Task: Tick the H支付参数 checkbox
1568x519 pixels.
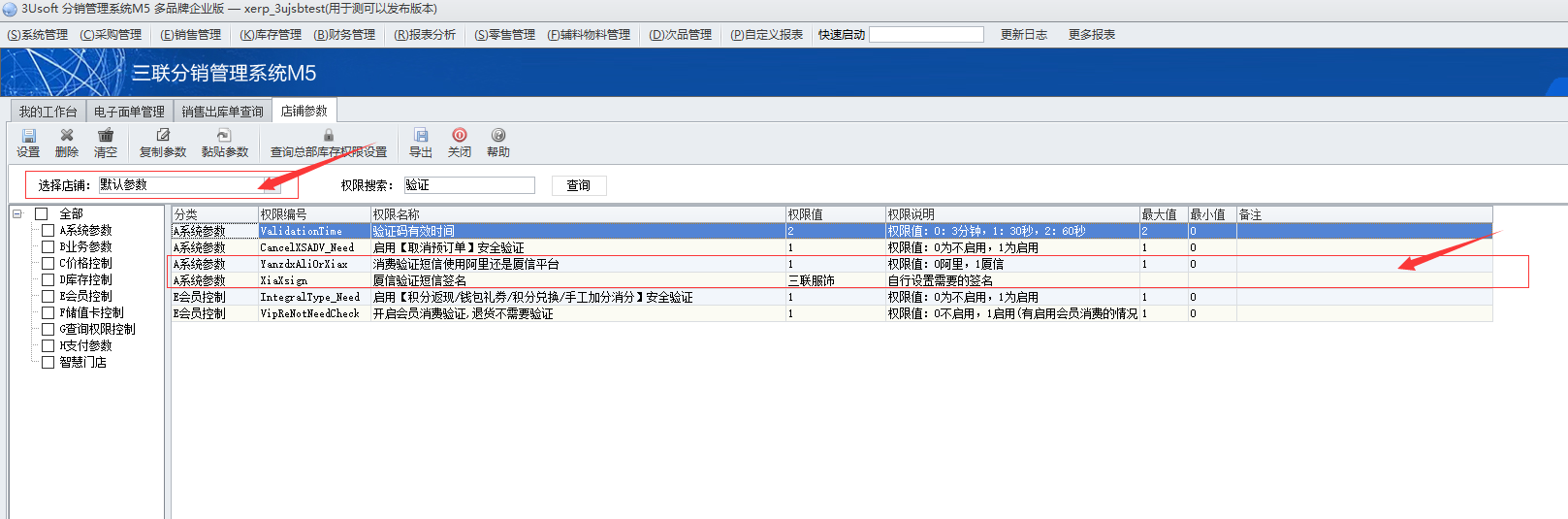Action: pos(48,345)
